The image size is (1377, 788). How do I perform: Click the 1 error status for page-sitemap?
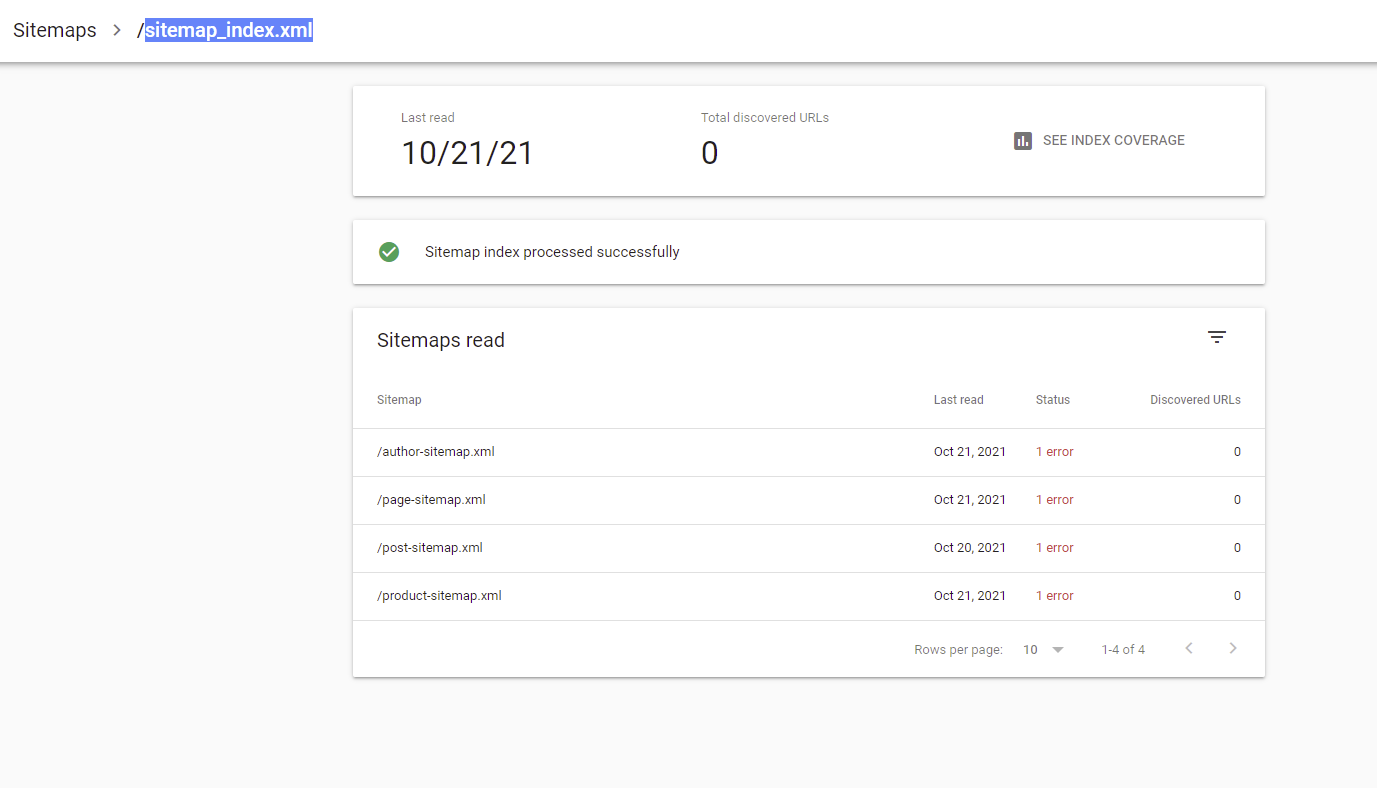coord(1054,500)
